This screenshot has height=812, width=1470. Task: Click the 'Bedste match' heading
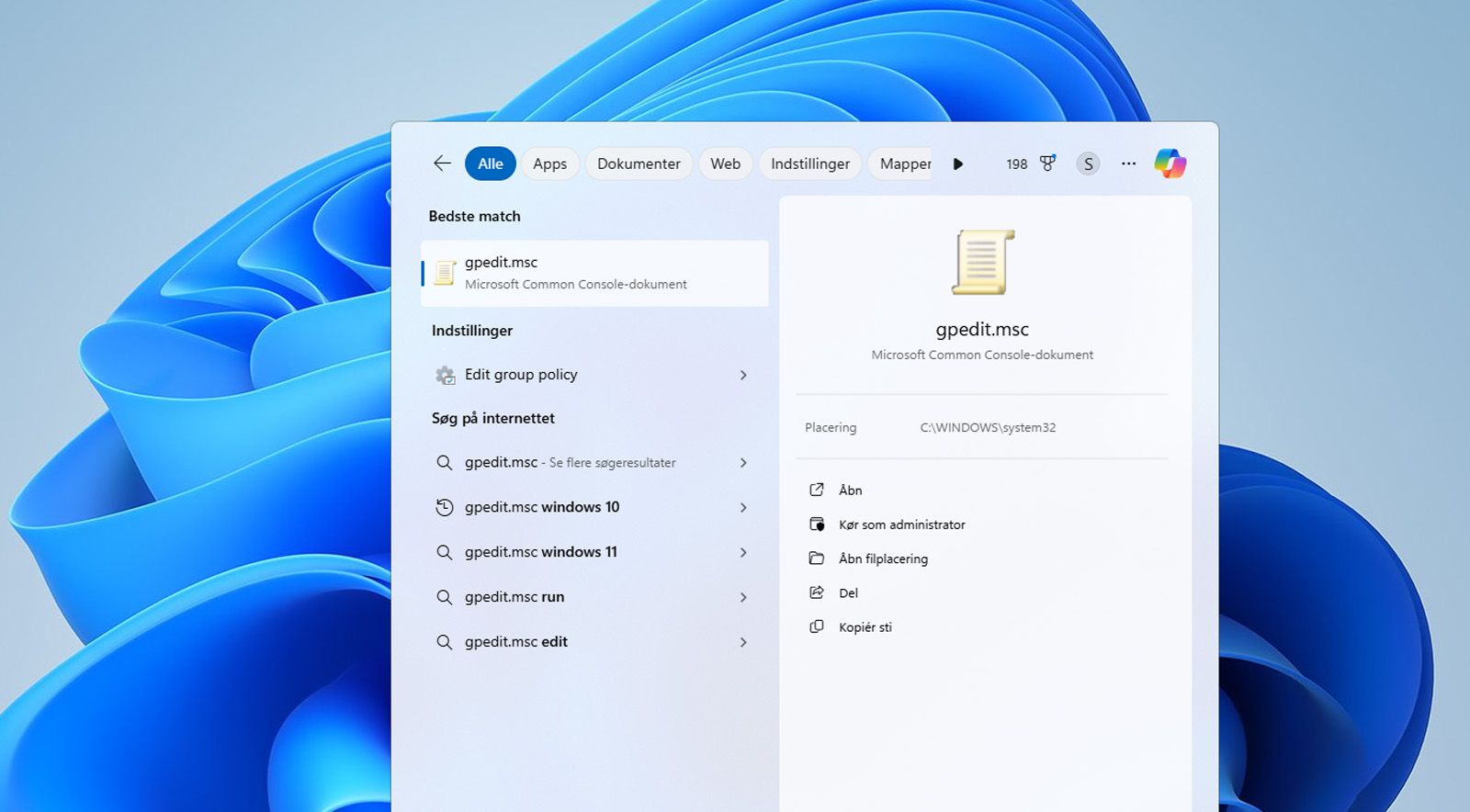pyautogui.click(x=474, y=217)
